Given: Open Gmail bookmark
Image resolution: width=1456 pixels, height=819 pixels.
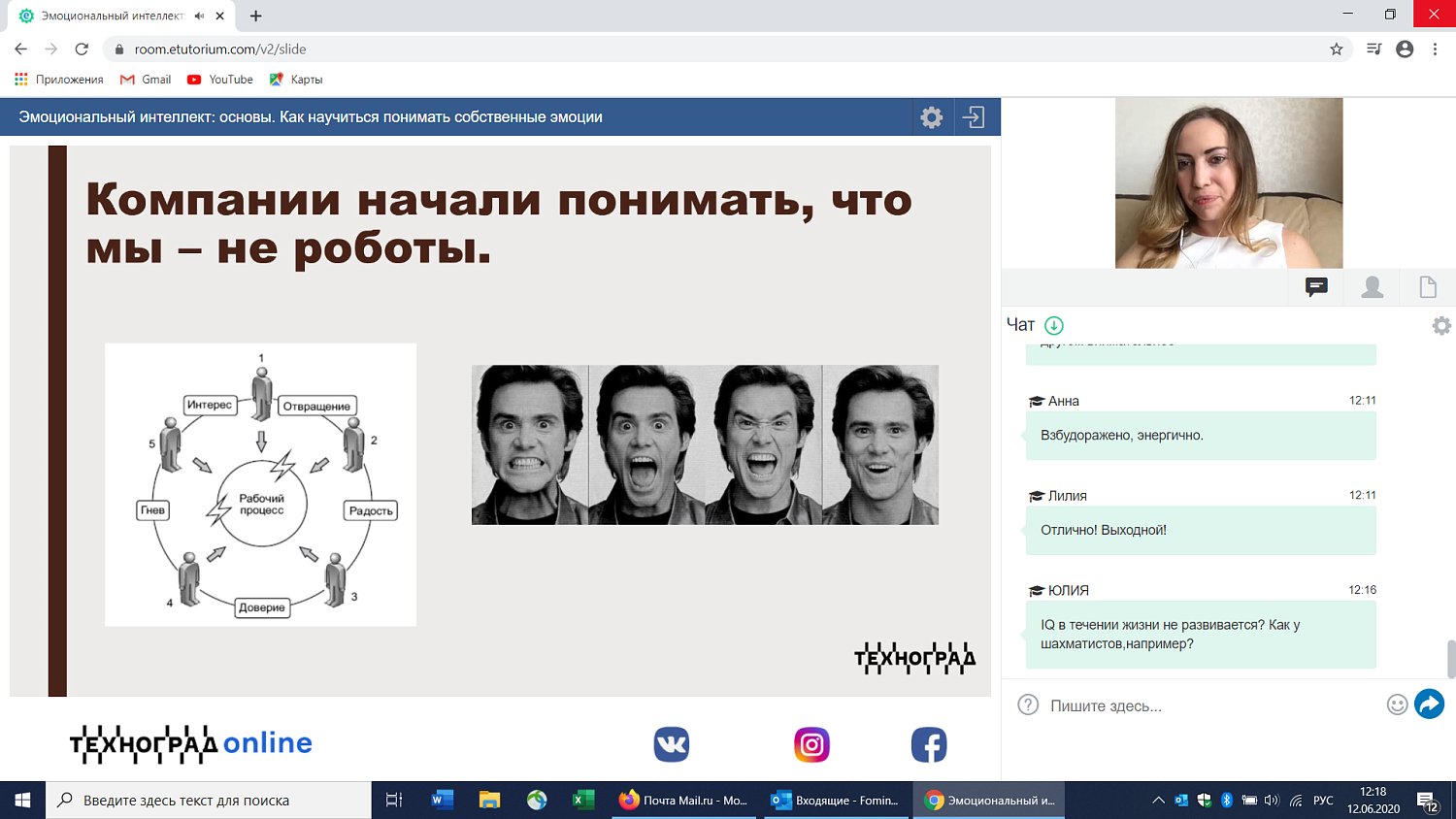Looking at the screenshot, I should click(146, 80).
